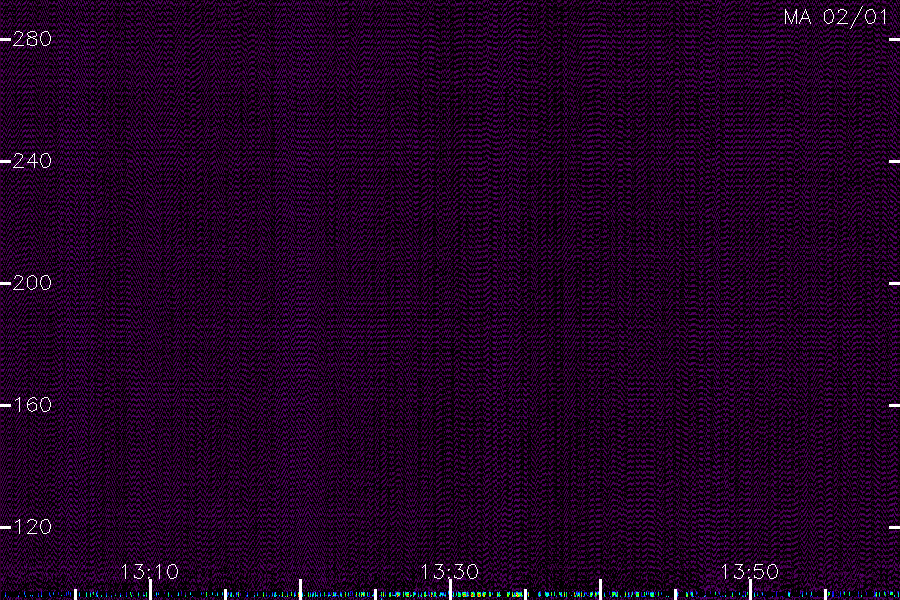Click the 120 frequency axis label
Viewport: 900px width, 600px height.
(32, 527)
